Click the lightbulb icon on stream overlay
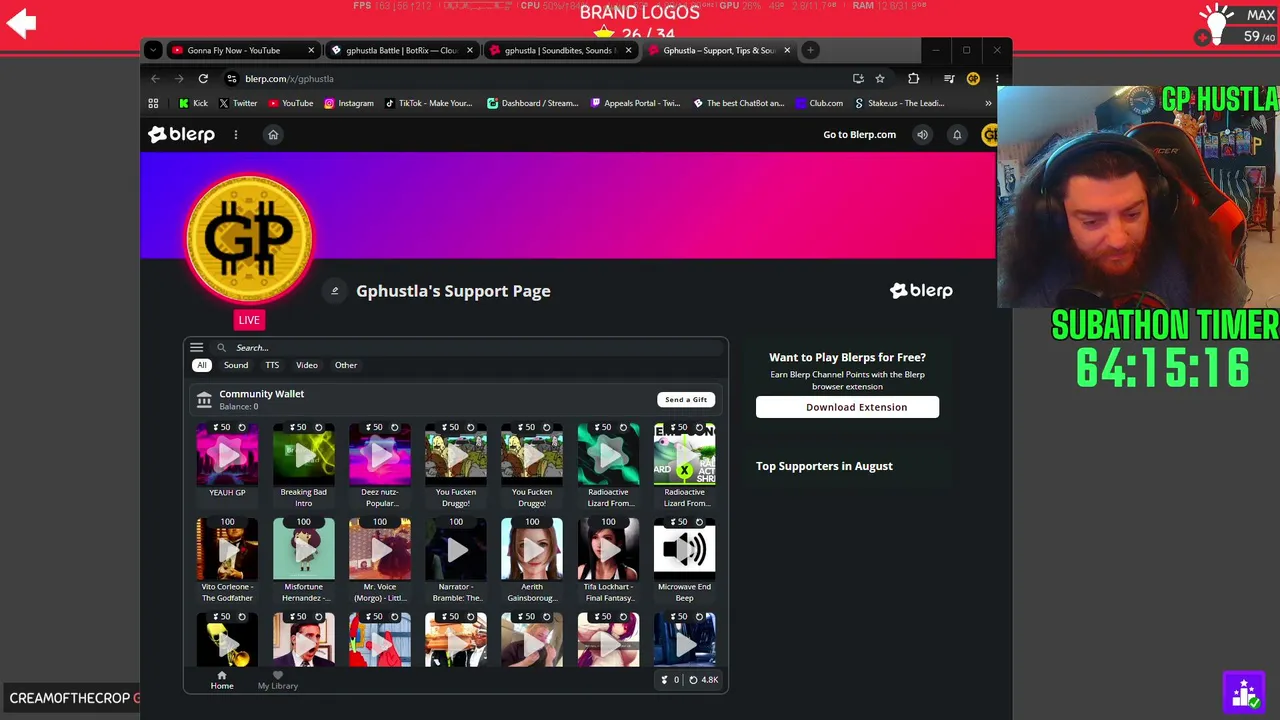Image resolution: width=1280 pixels, height=720 pixels. pos(1217,25)
